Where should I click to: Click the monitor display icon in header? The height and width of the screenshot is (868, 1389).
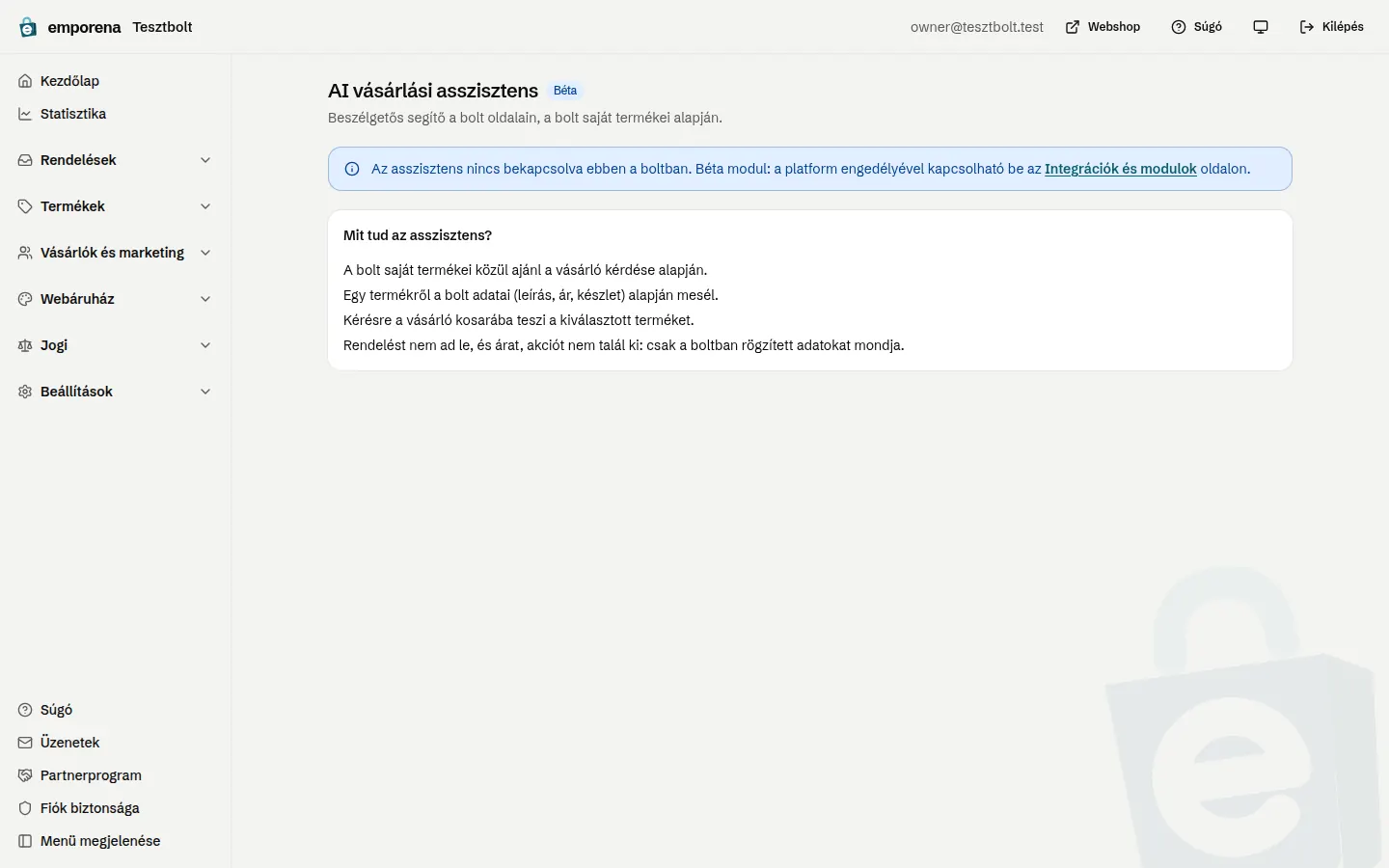click(x=1261, y=27)
